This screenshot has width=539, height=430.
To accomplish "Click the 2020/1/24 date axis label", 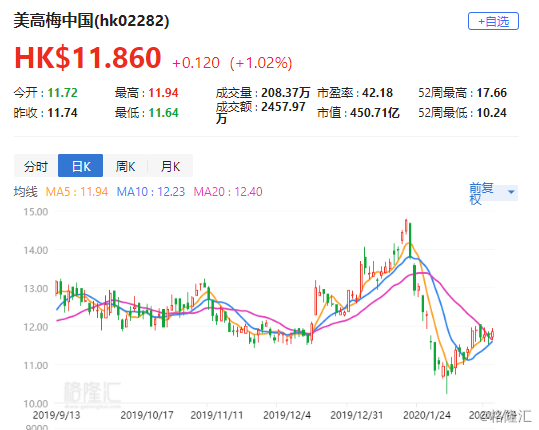I will pos(427,415).
